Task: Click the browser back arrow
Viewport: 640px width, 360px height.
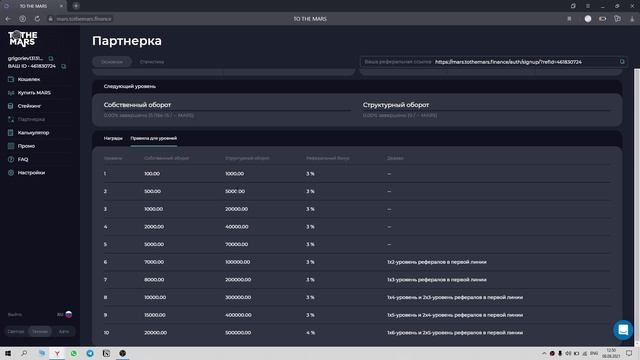Action: (x=8, y=19)
